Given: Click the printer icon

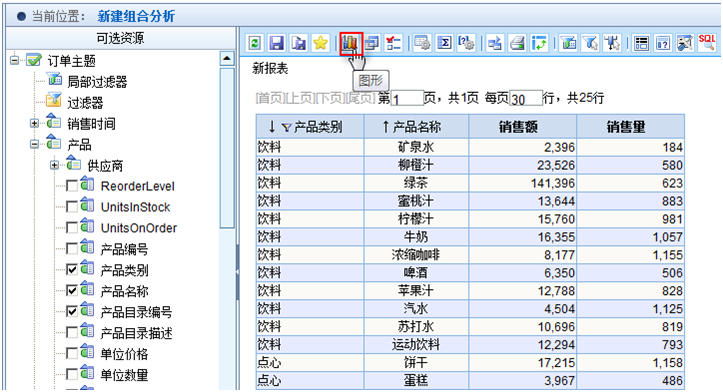Looking at the screenshot, I should tap(518, 43).
